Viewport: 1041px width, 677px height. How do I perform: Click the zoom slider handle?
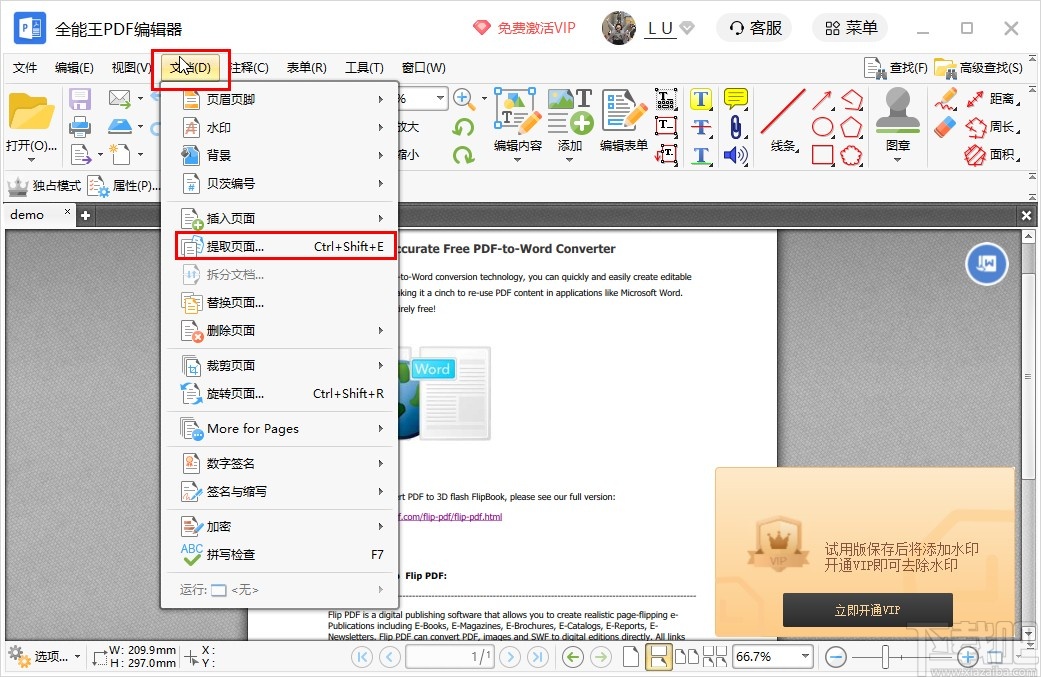[x=886, y=657]
